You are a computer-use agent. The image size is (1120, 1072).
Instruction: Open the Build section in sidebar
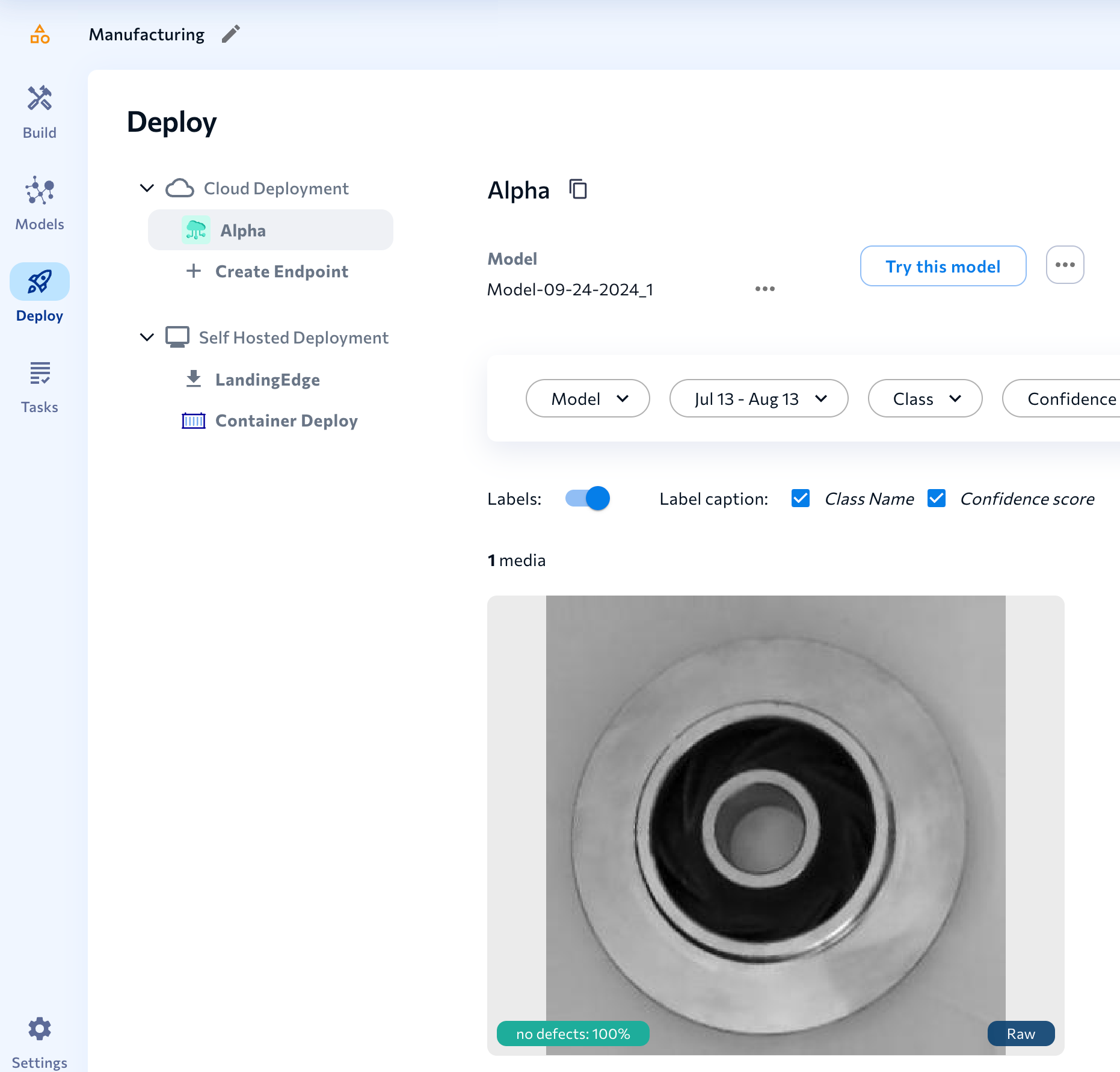[x=40, y=112]
